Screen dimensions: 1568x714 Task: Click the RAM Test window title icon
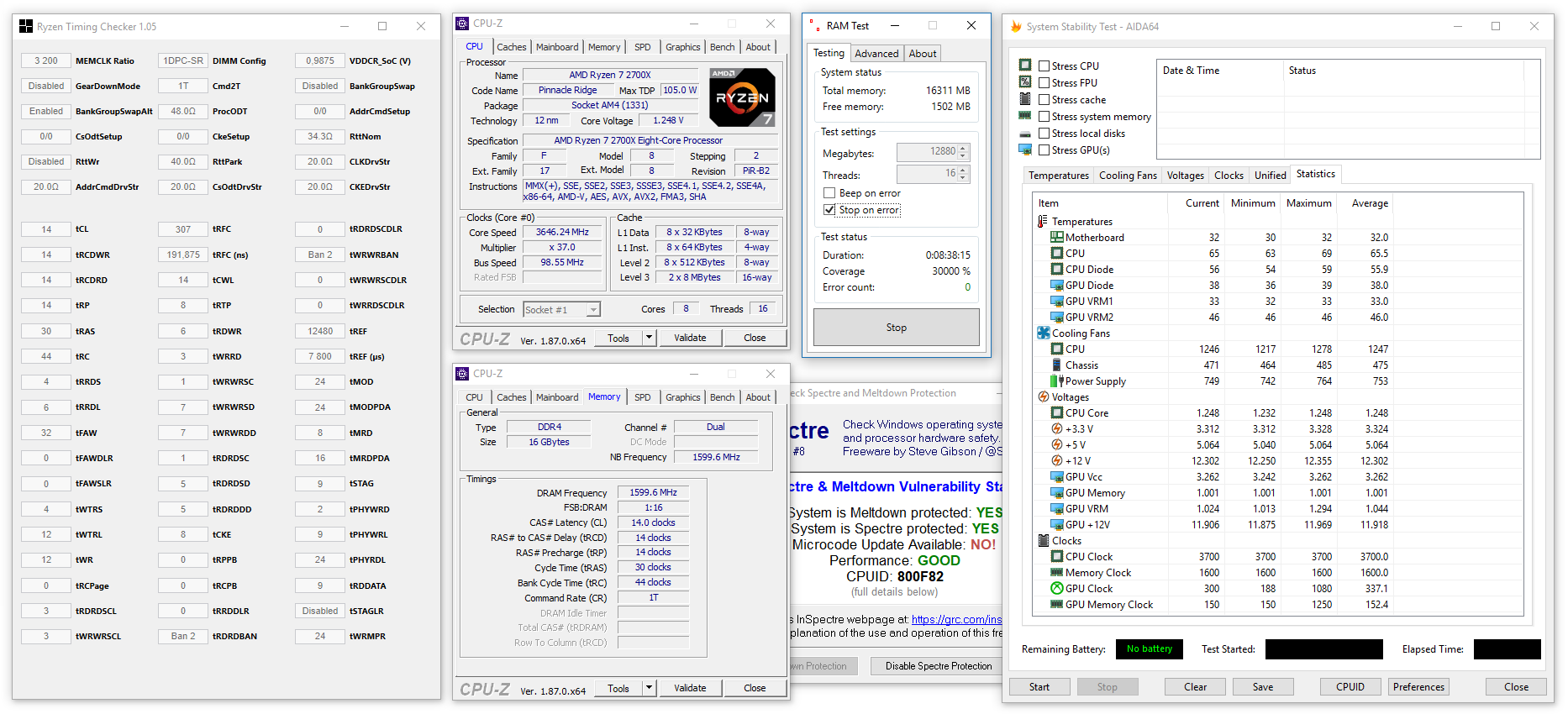tap(815, 26)
